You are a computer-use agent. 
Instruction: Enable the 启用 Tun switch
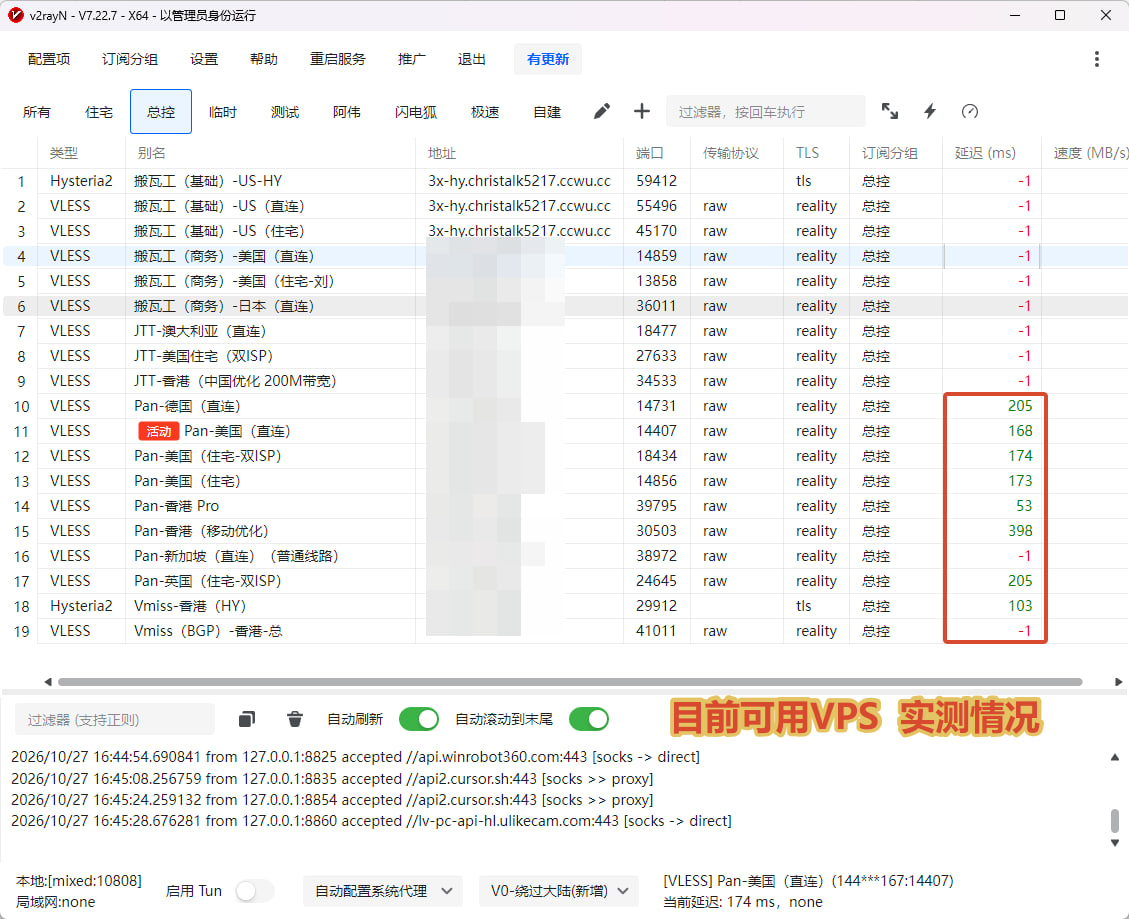[254, 891]
